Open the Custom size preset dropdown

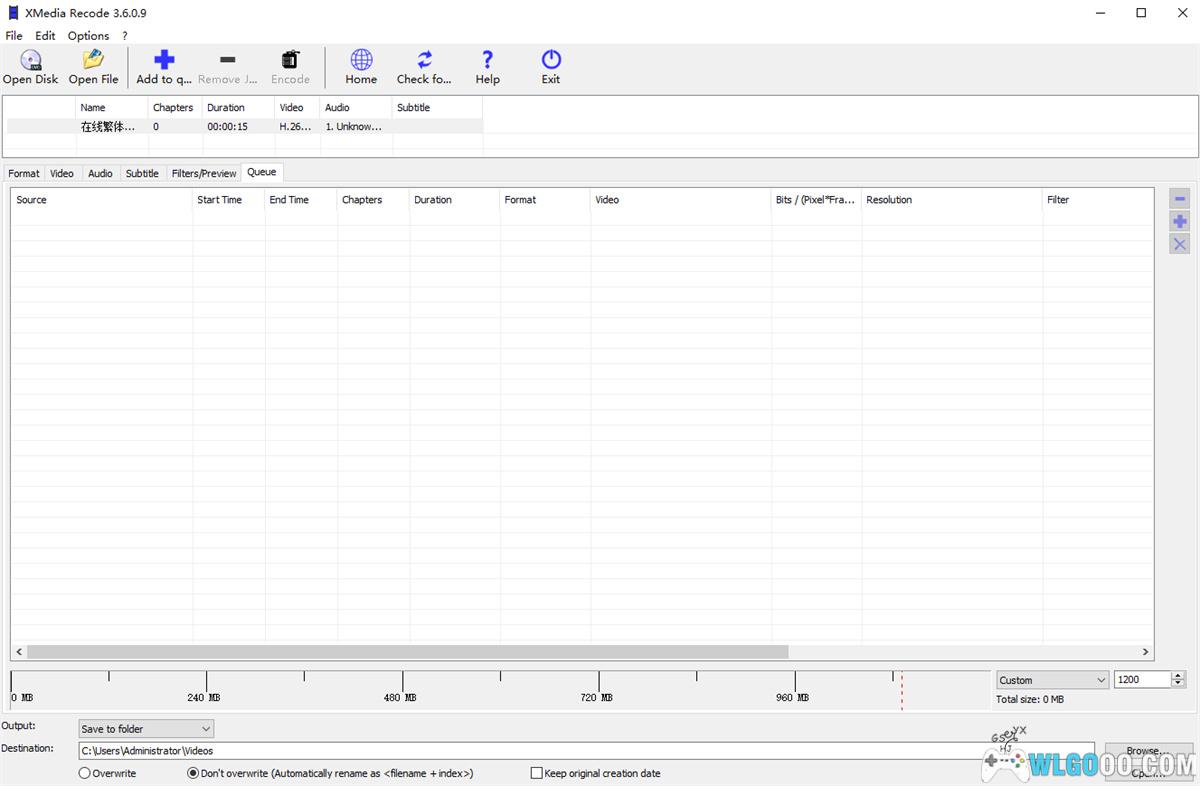point(1052,680)
